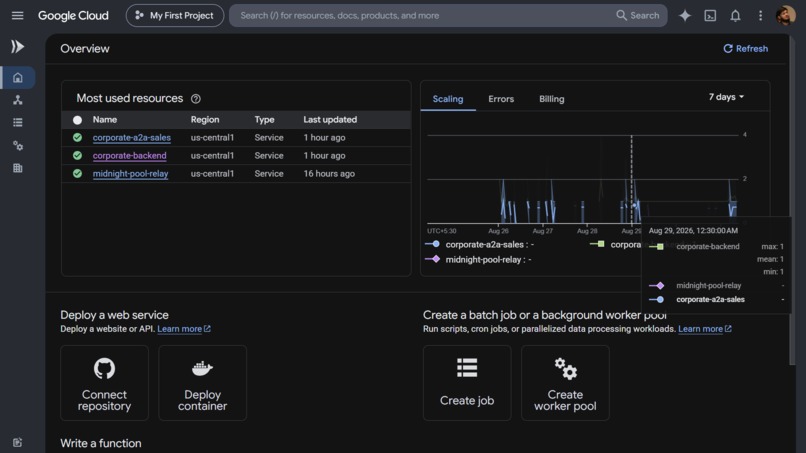This screenshot has width=806, height=453.
Task: Open Learn more link under Deploy a web service
Action: coord(184,329)
